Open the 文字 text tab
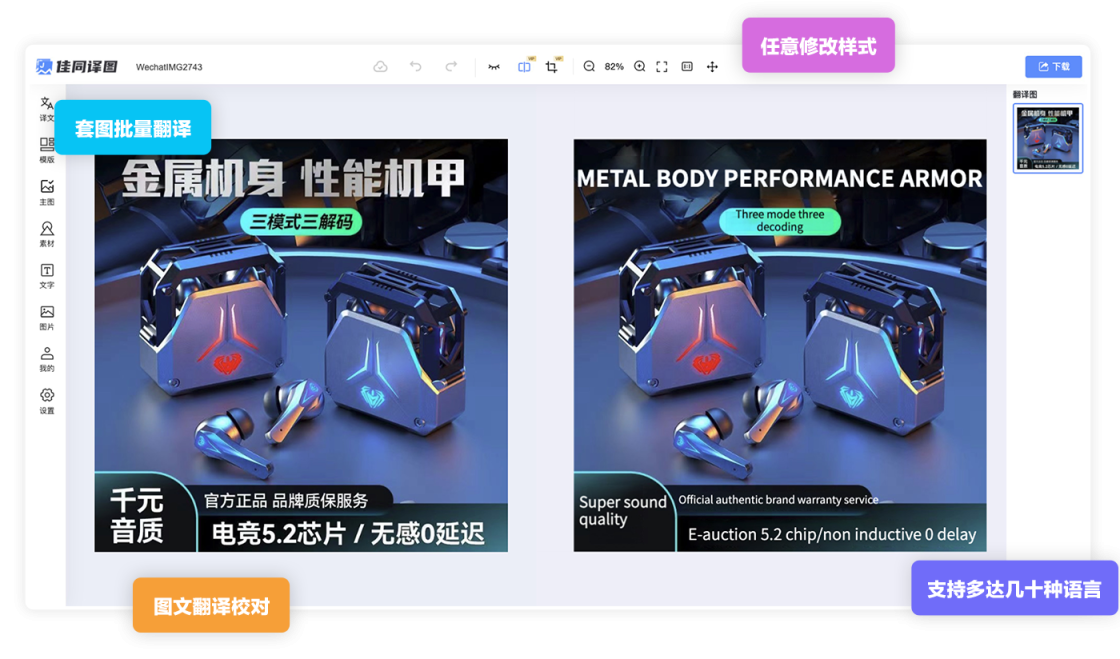The image size is (1120, 659). [x=47, y=276]
